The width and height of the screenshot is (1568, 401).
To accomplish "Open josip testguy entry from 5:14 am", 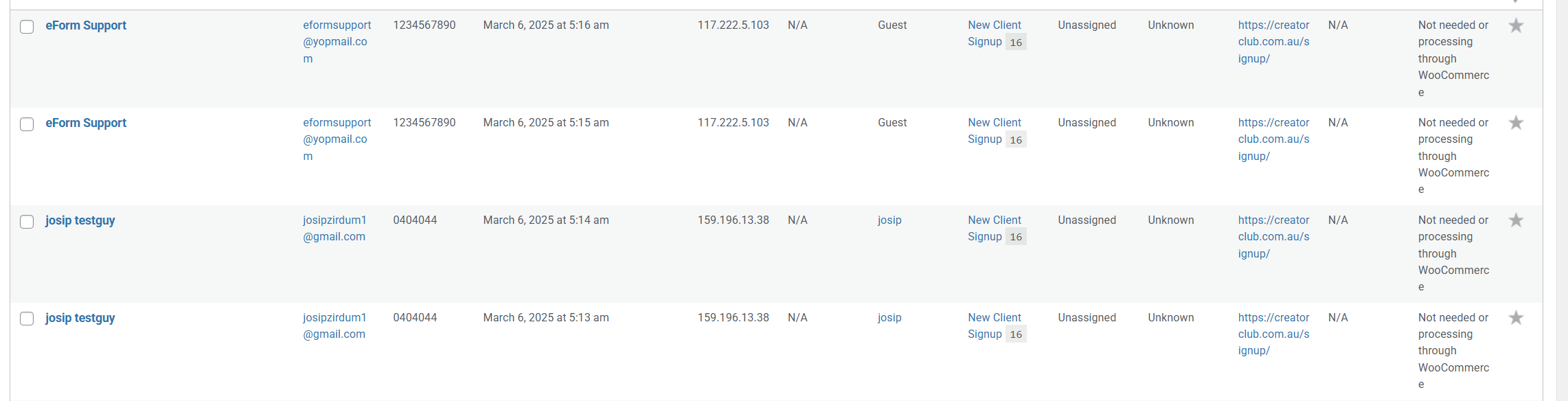I will tap(80, 220).
